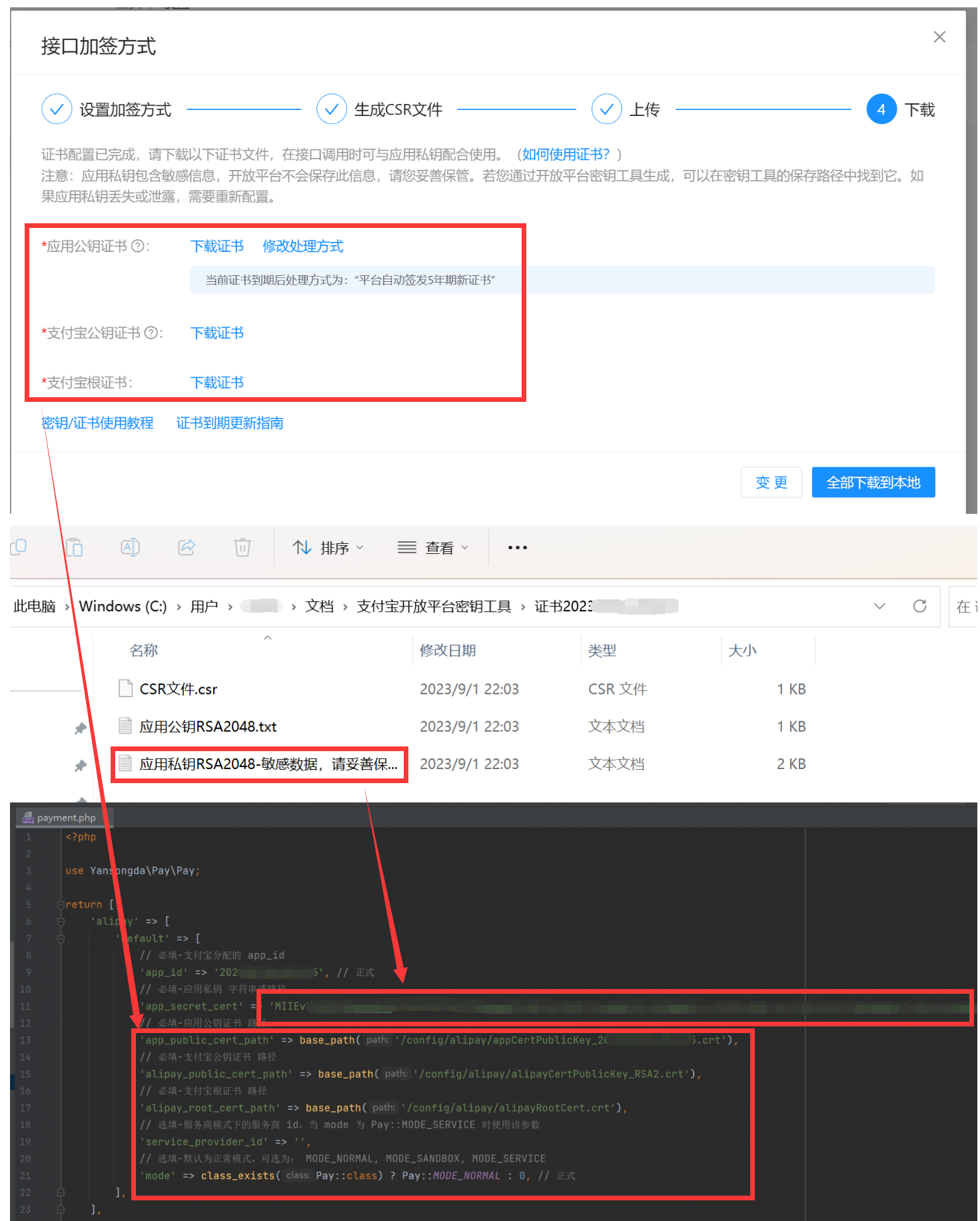Open the 排序 sort dropdown
Viewport: 980px width, 1221px height.
pos(328,548)
